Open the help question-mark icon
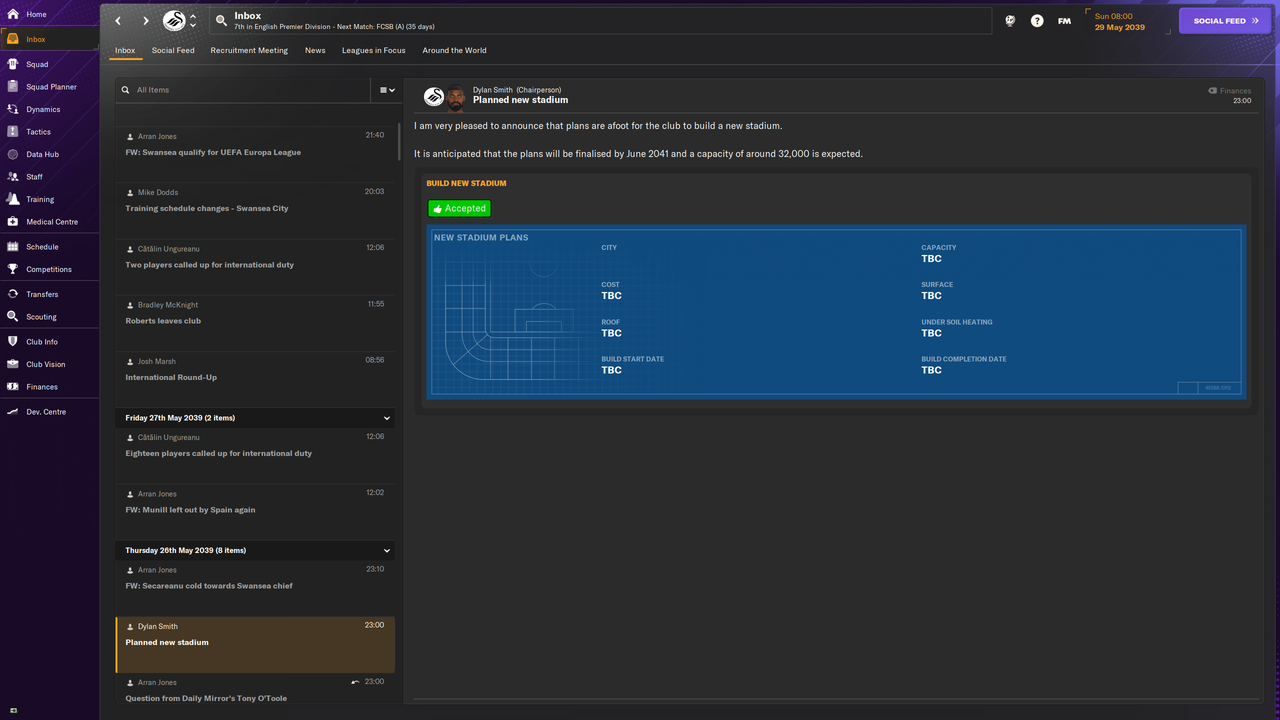The image size is (1280, 720). (1037, 20)
